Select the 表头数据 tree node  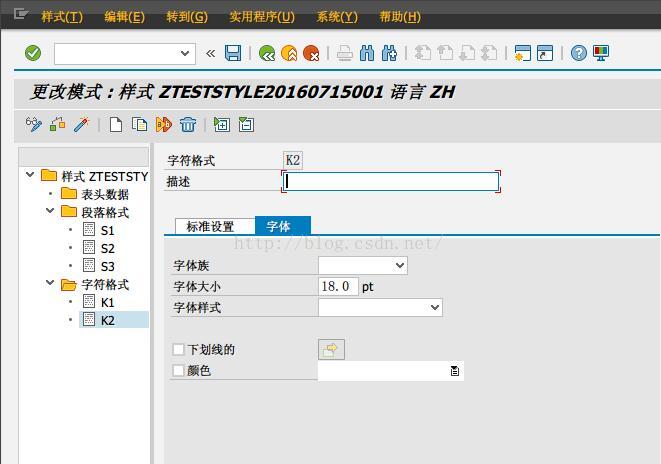[x=105, y=194]
